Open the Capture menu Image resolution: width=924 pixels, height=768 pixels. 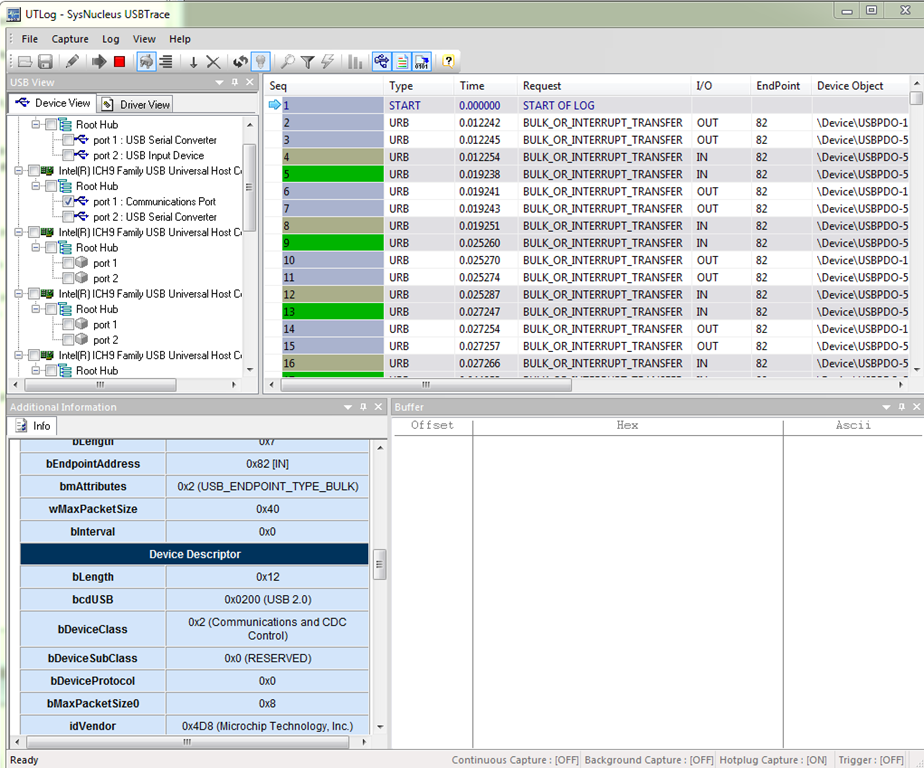tap(70, 39)
